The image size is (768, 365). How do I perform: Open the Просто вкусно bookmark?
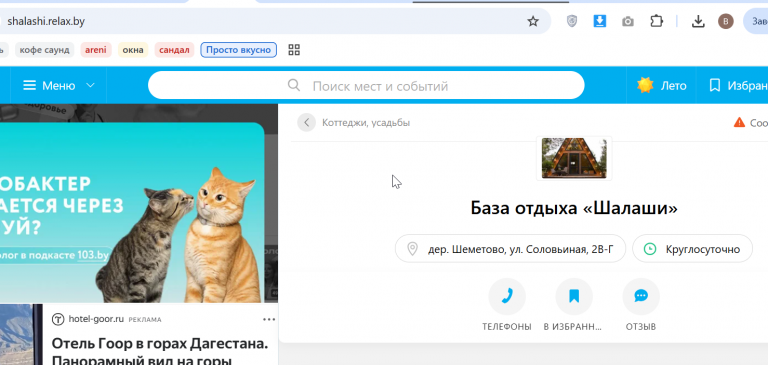[239, 49]
